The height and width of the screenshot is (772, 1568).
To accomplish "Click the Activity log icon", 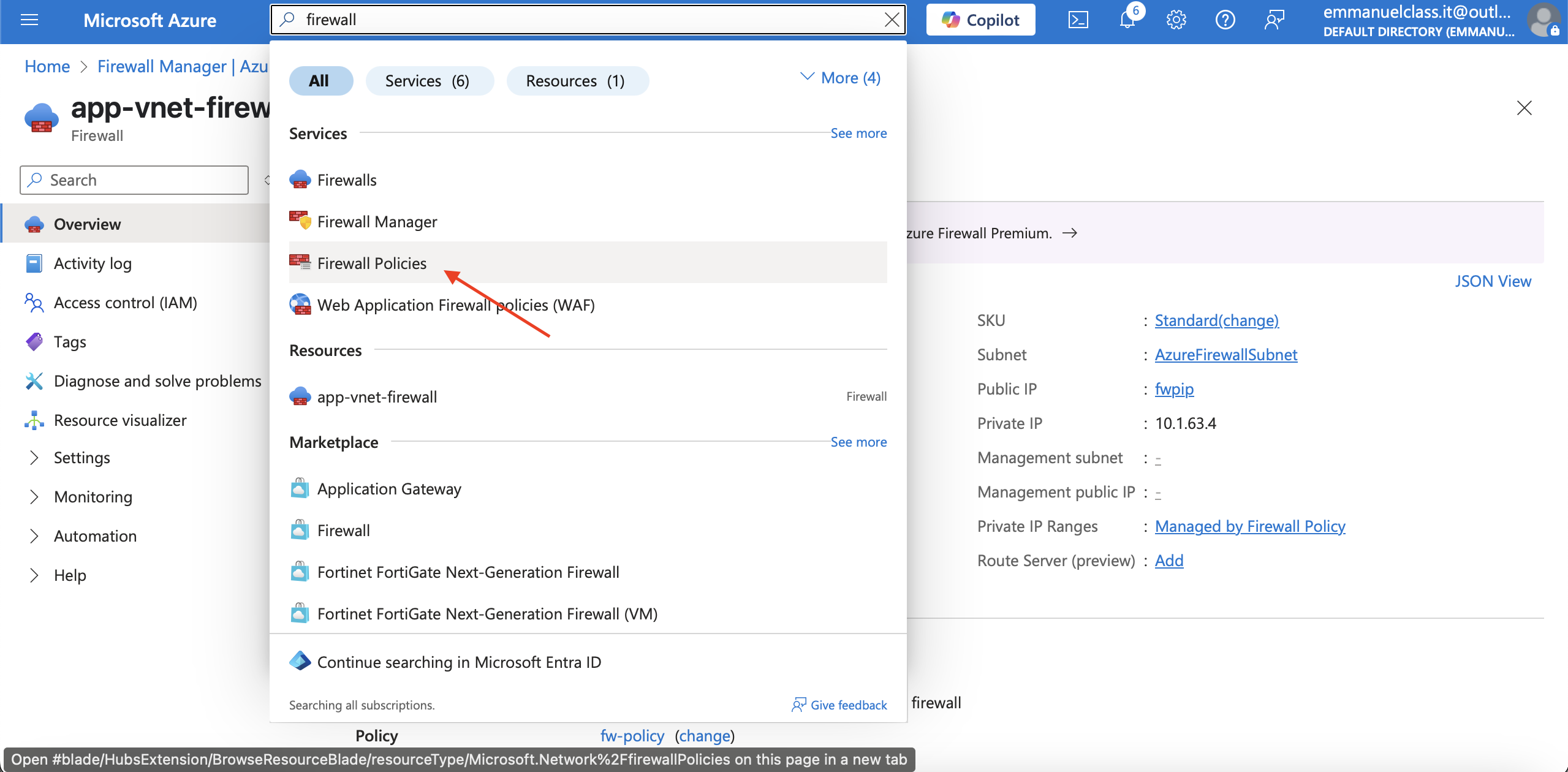I will tap(34, 263).
